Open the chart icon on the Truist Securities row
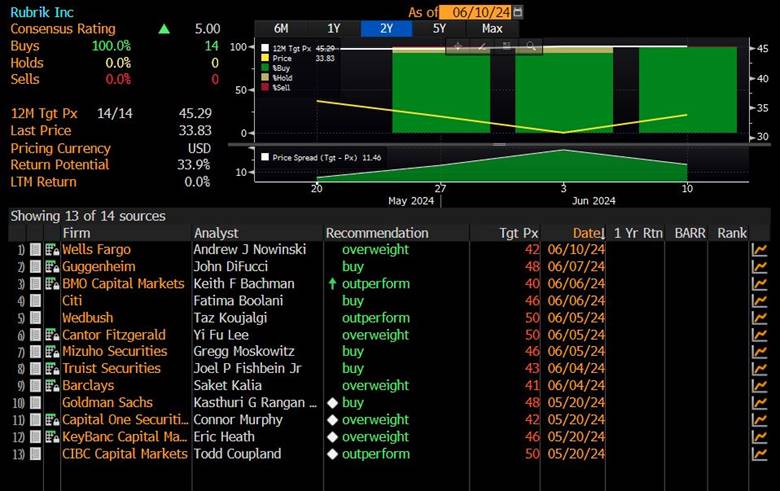Image resolution: width=780 pixels, height=491 pixels. (x=759, y=369)
